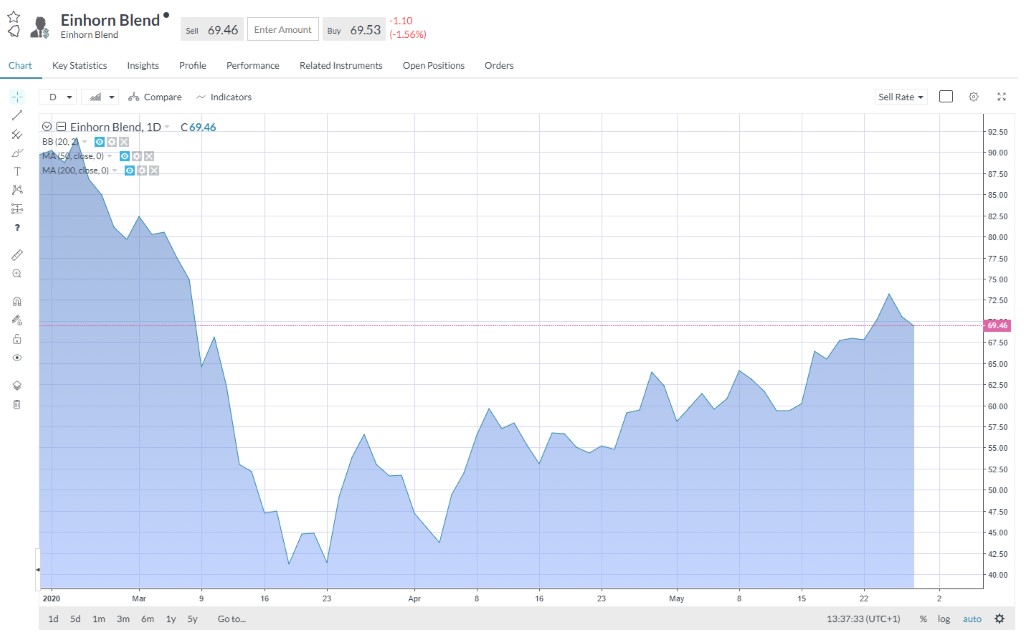Expand the Sell Rate dropdown
Viewport: 1024px width, 638px height.
(x=901, y=97)
